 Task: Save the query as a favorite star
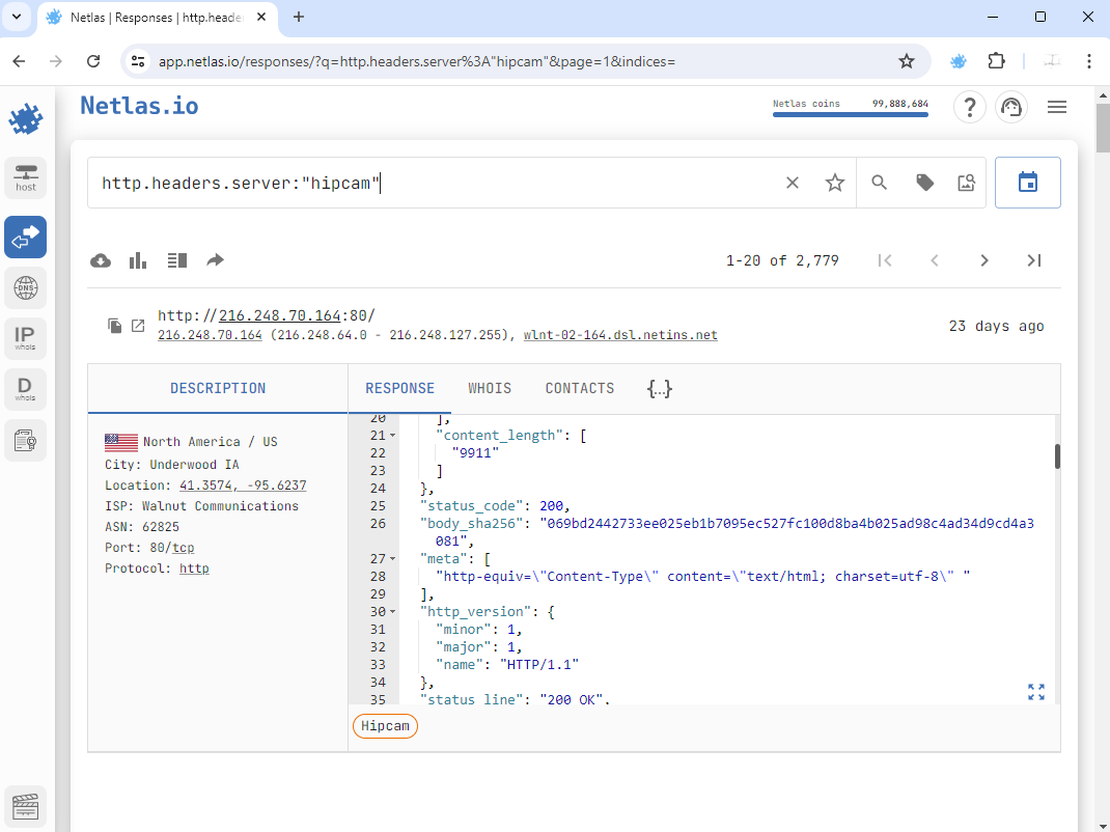(835, 182)
